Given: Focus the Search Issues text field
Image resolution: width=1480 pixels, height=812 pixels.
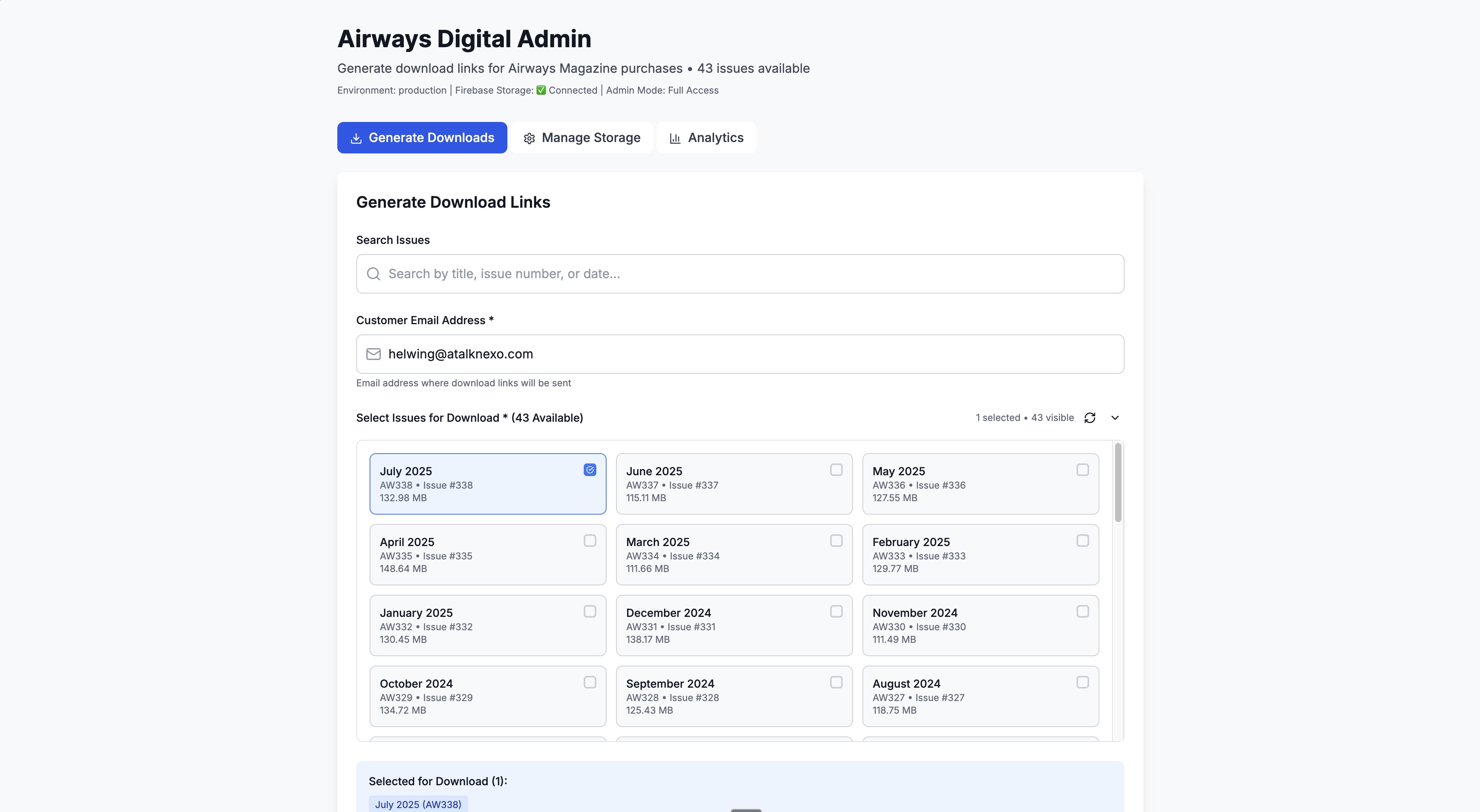Looking at the screenshot, I should point(747,274).
